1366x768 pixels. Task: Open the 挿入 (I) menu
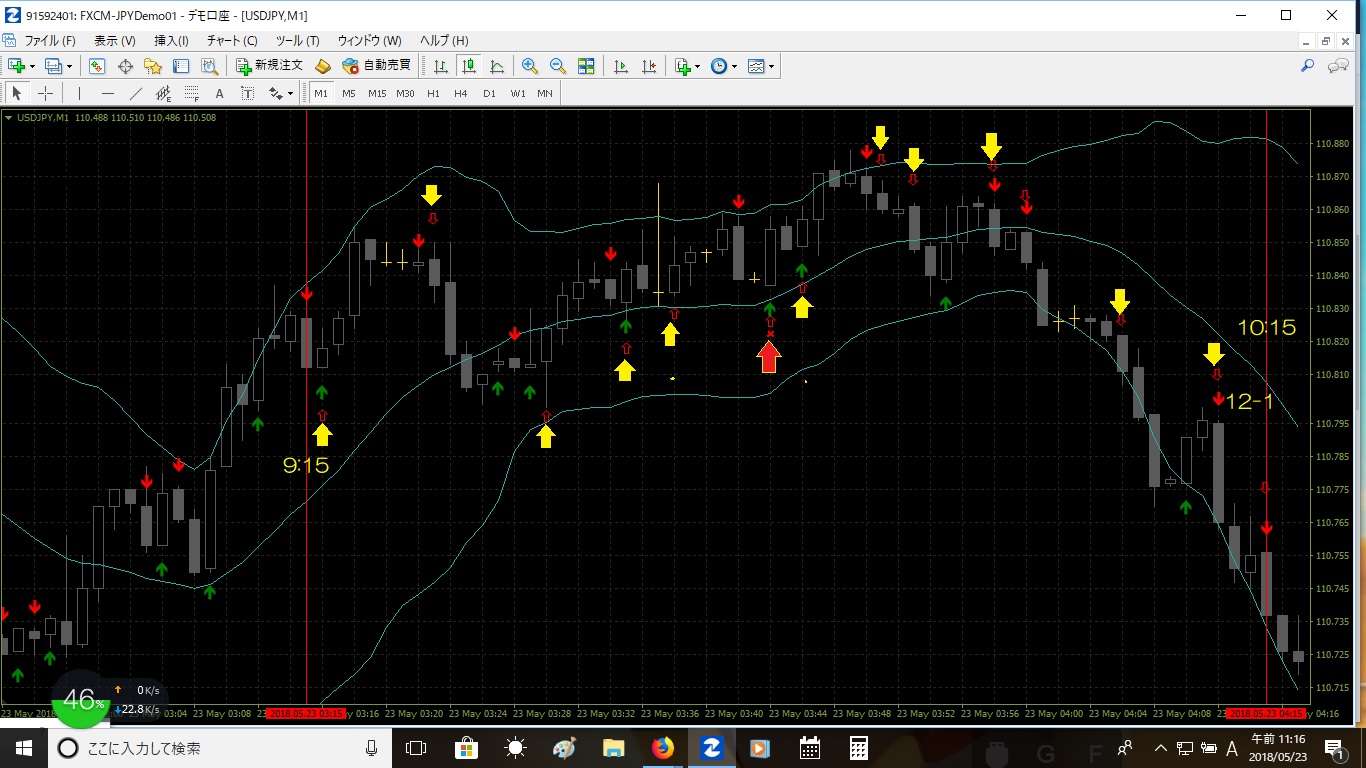171,41
